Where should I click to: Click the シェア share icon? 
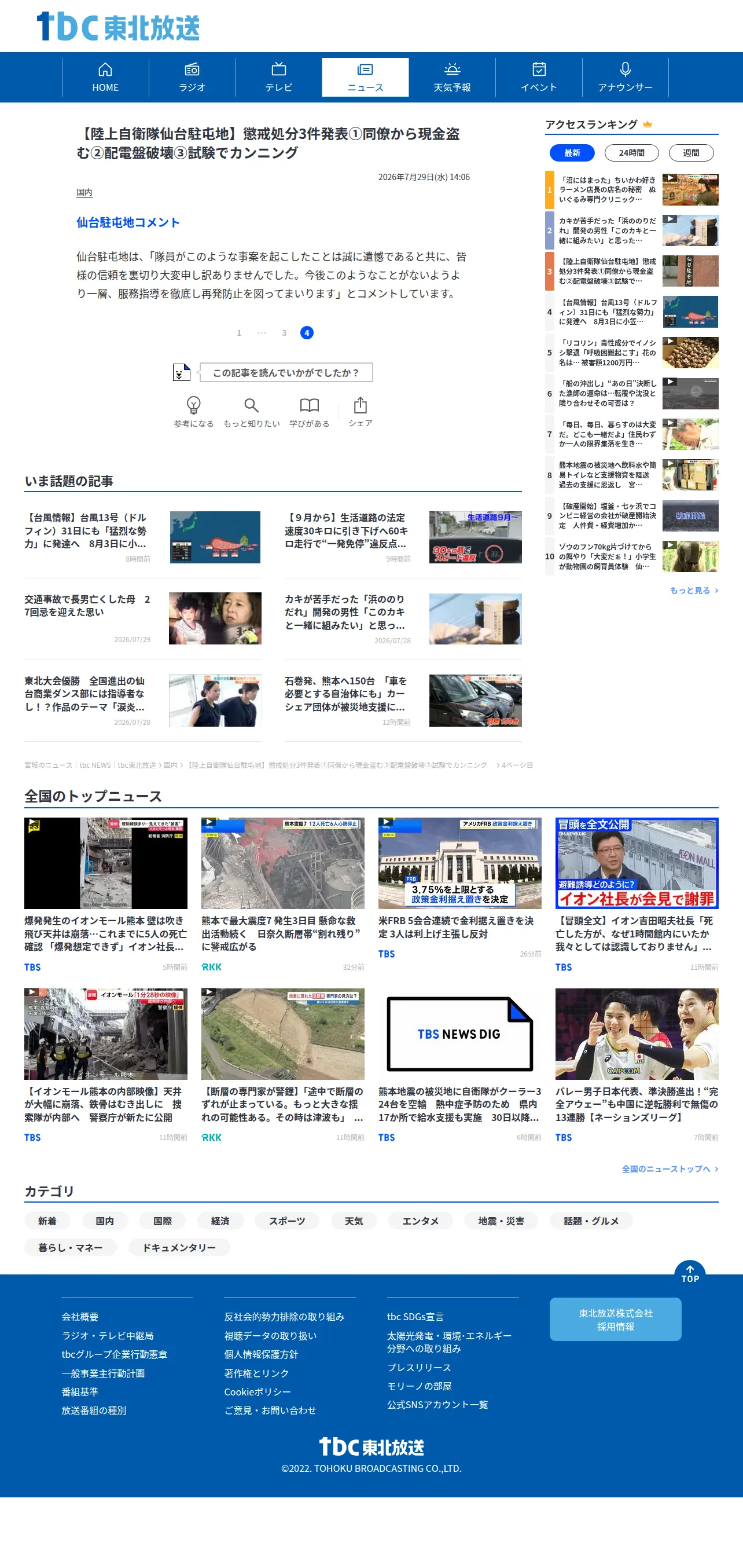point(361,405)
